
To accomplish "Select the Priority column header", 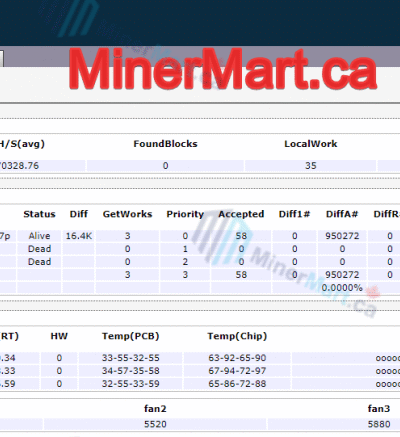I will (185, 214).
